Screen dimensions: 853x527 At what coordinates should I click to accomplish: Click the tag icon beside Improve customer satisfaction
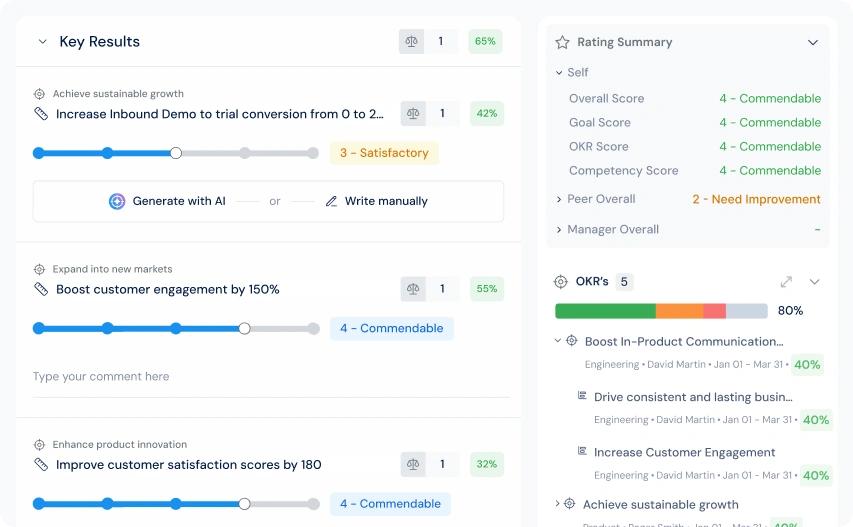click(x=41, y=464)
